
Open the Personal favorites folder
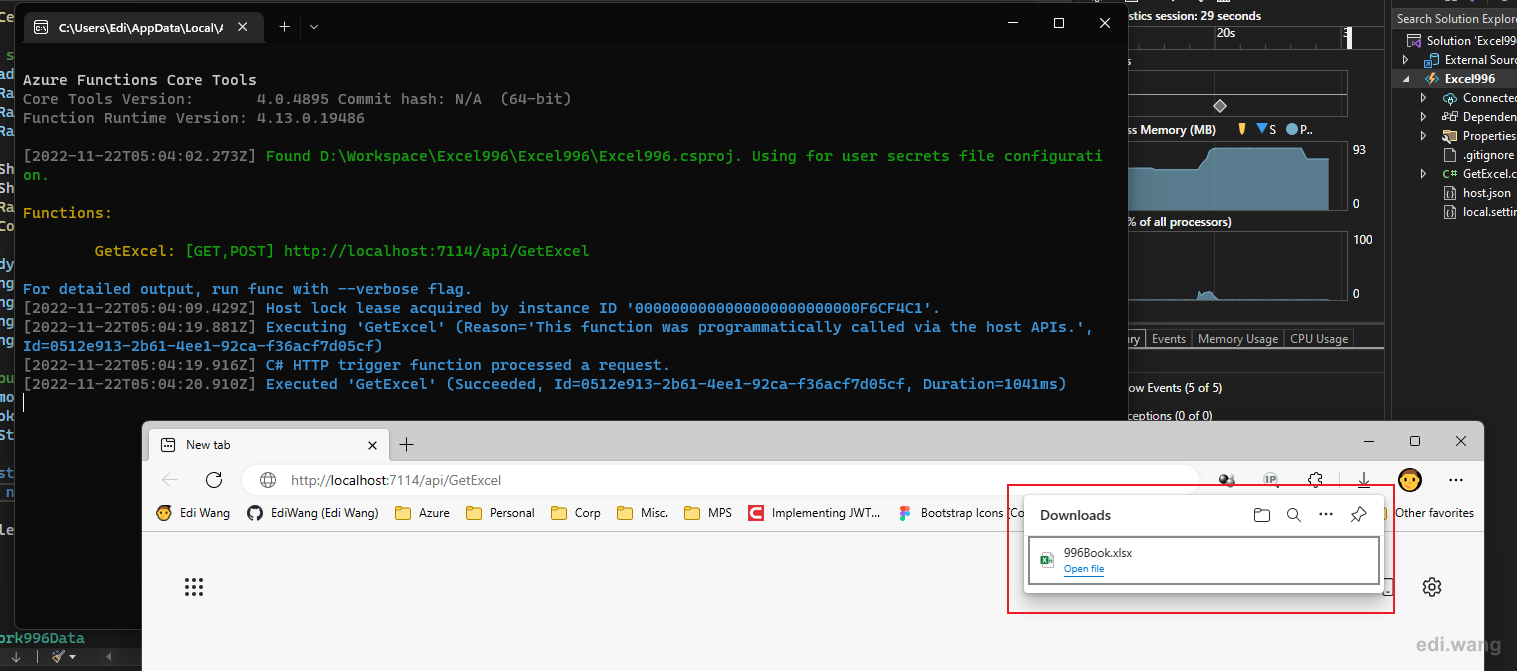coord(500,513)
